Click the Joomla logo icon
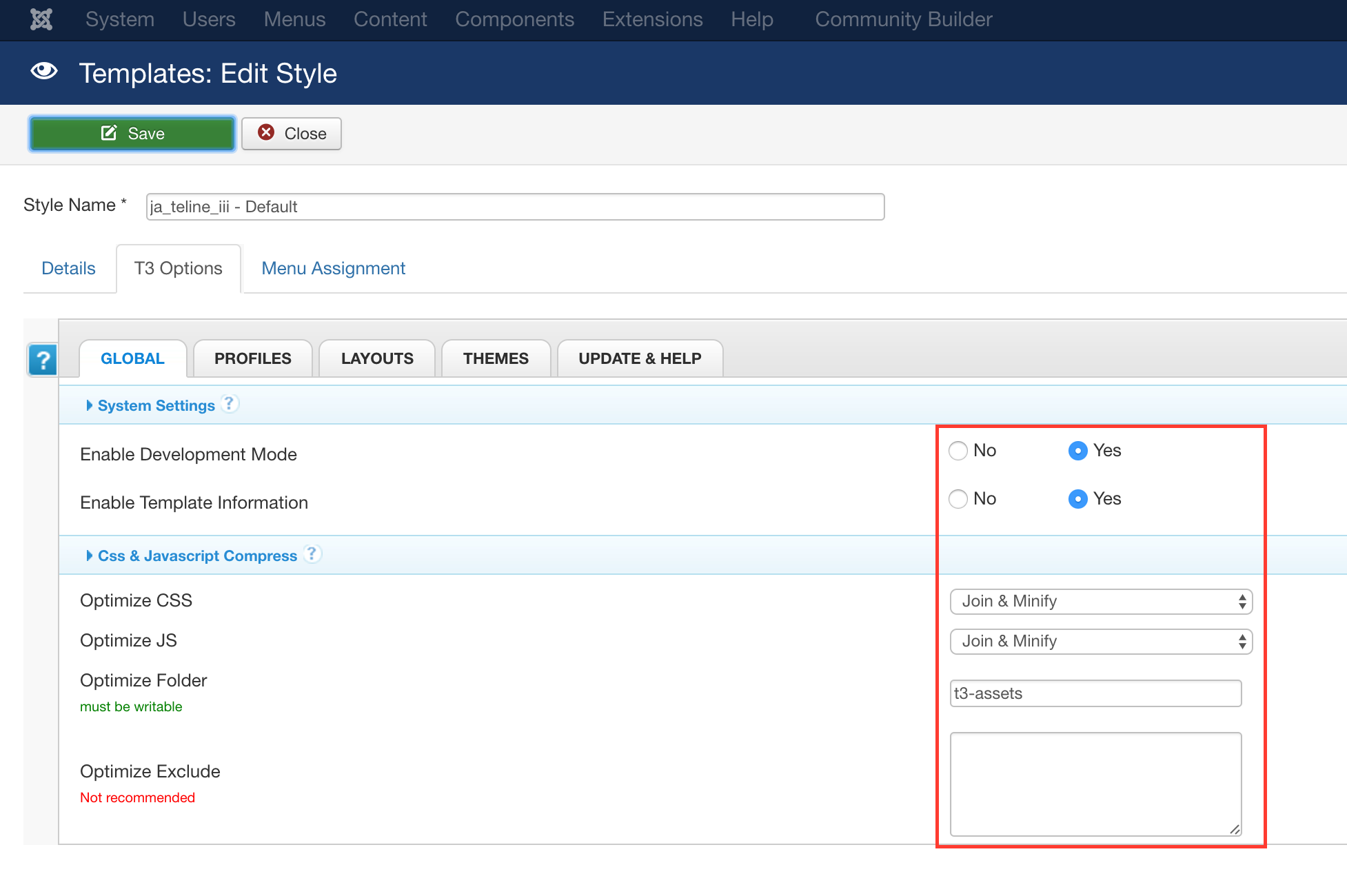The height and width of the screenshot is (896, 1347). pyautogui.click(x=41, y=19)
